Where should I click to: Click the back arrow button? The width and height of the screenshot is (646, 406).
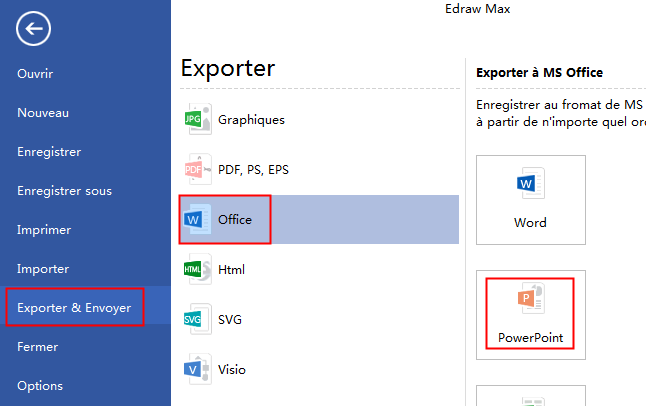coord(33,28)
